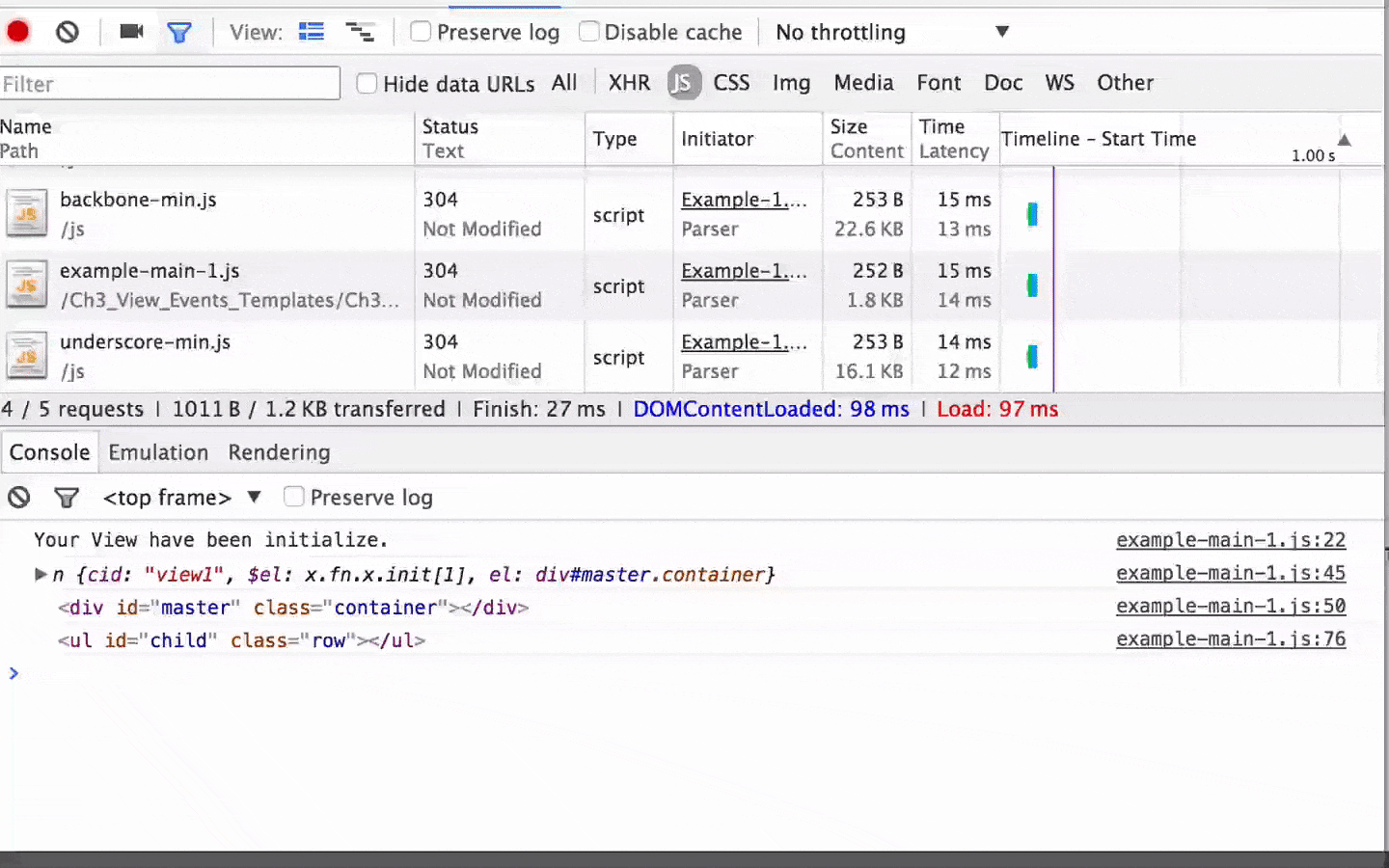This screenshot has height=868, width=1389.
Task: Open the initiator link for underscore-min.js
Action: tap(744, 342)
